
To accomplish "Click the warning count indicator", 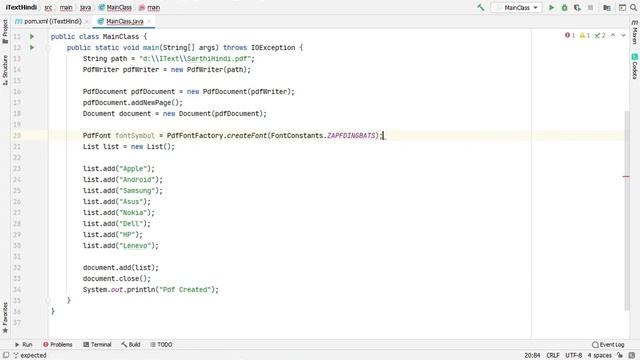I will [585, 36].
